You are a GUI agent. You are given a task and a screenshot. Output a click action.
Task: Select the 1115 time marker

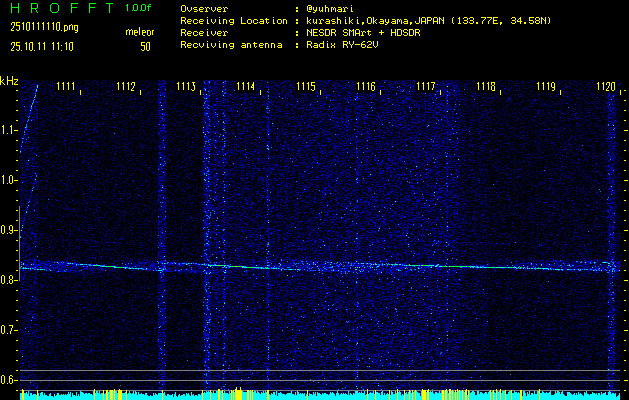point(306,87)
